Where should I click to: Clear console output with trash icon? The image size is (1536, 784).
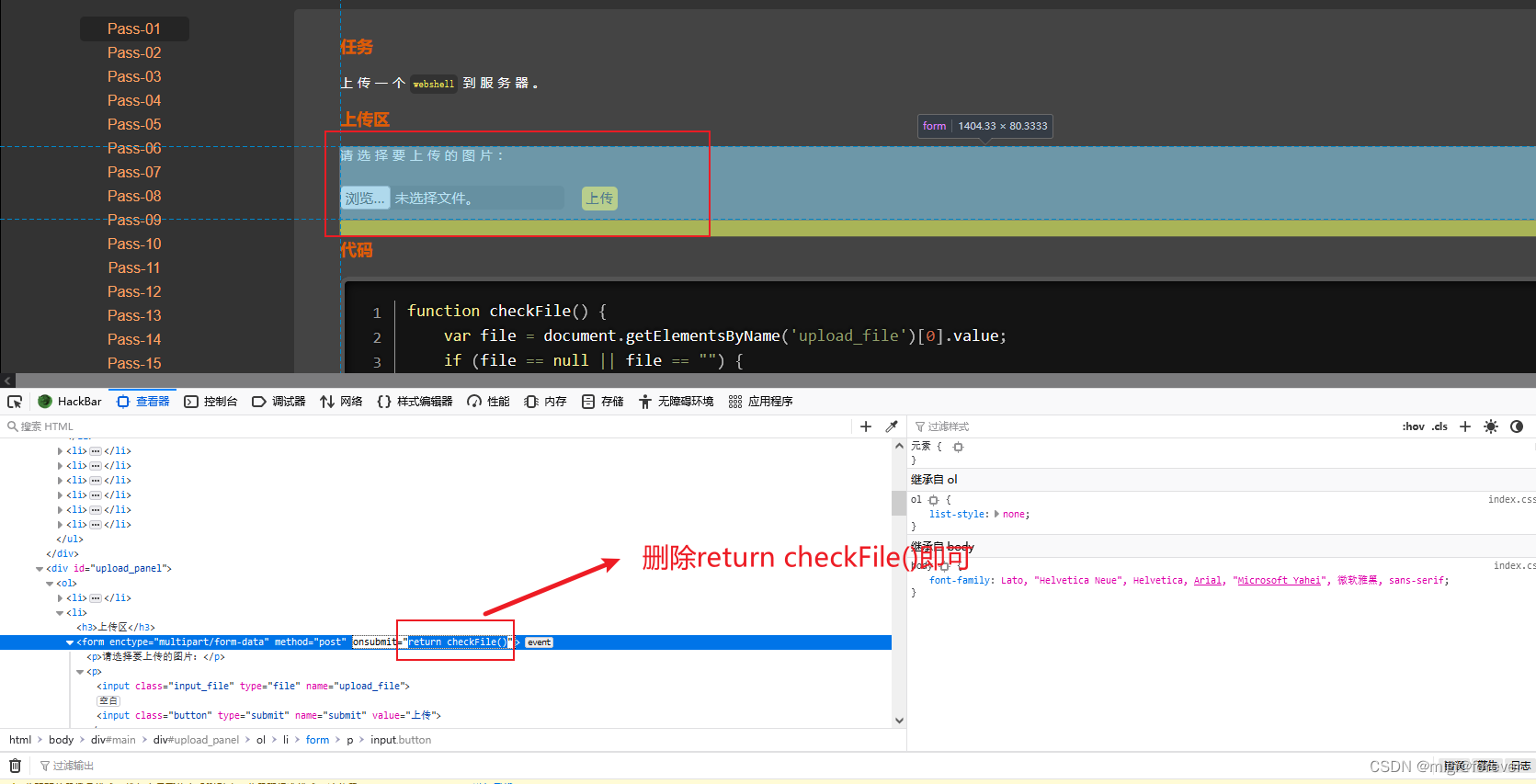click(15, 766)
